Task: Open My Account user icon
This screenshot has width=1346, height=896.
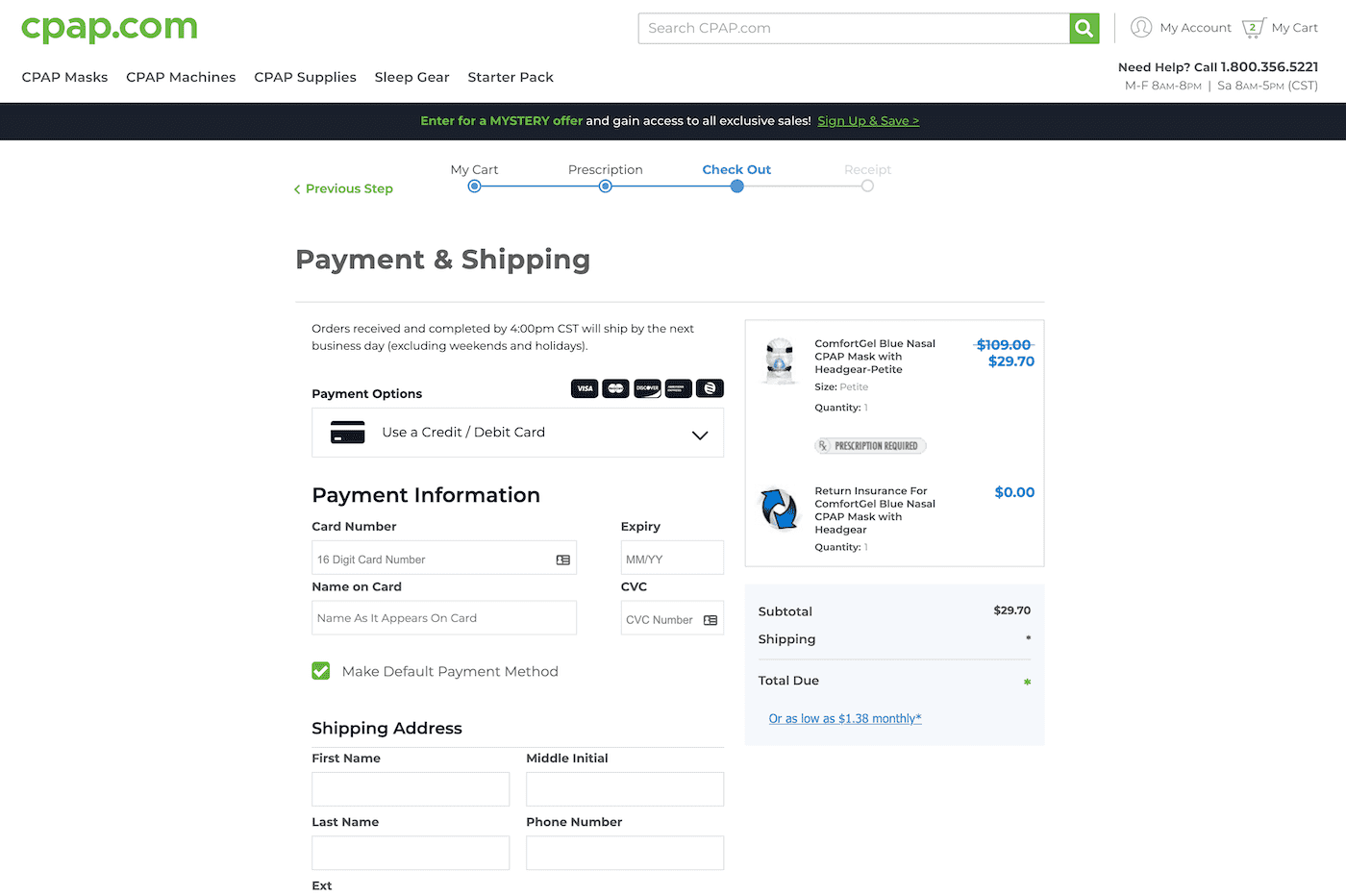Action: click(x=1141, y=28)
